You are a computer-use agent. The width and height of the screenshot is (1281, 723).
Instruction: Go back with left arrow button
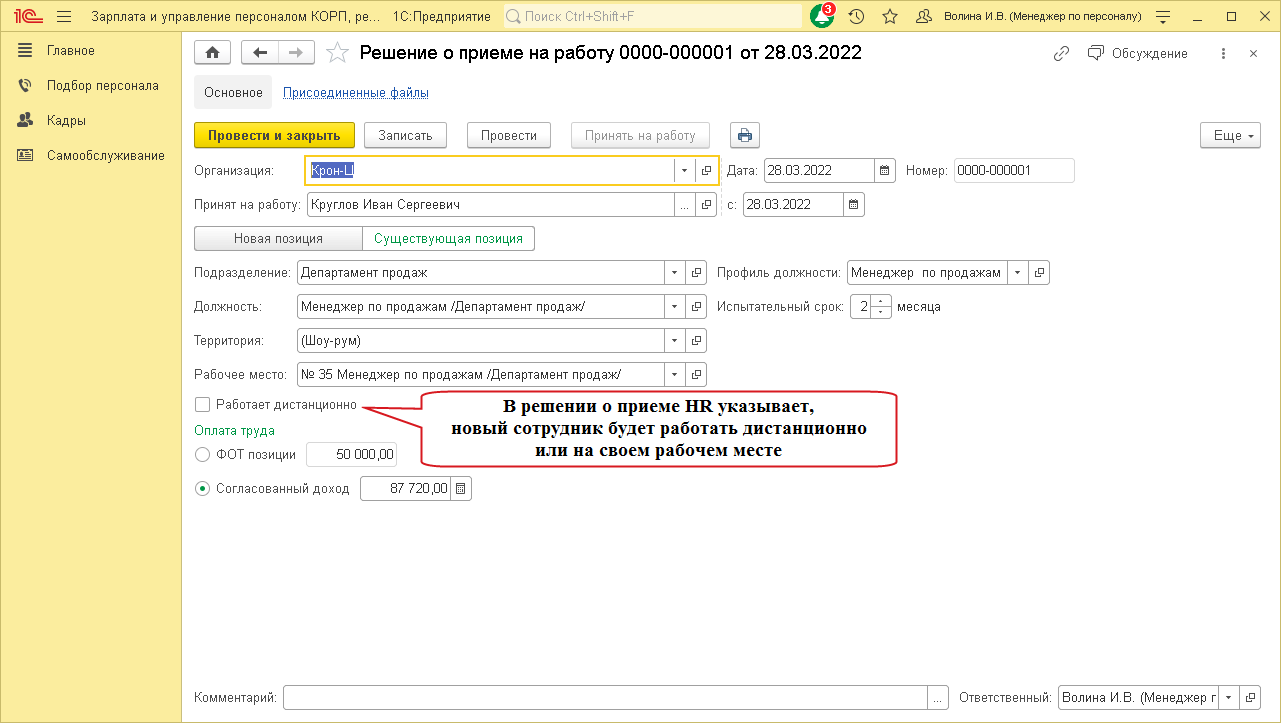[260, 53]
